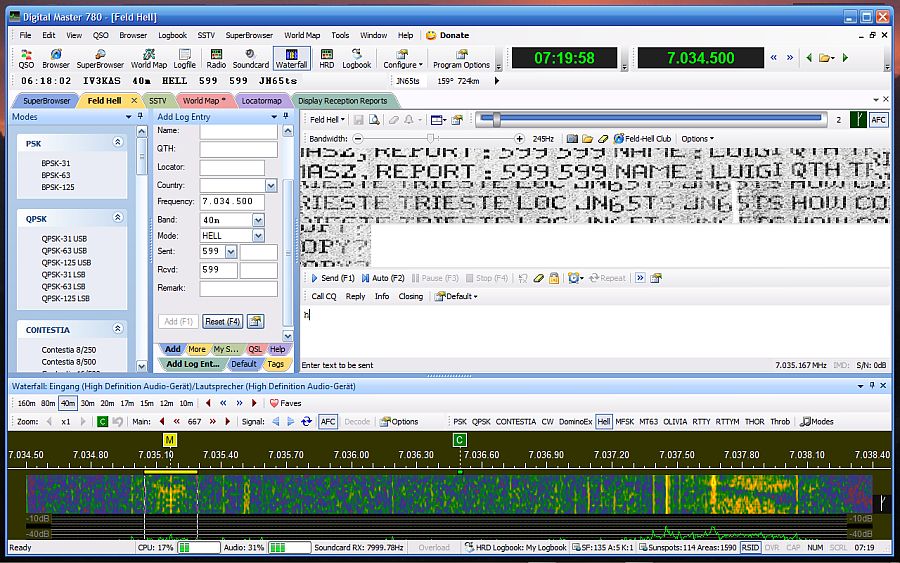Adjust the Bandwidth slider
The image size is (900, 563).
point(431,138)
